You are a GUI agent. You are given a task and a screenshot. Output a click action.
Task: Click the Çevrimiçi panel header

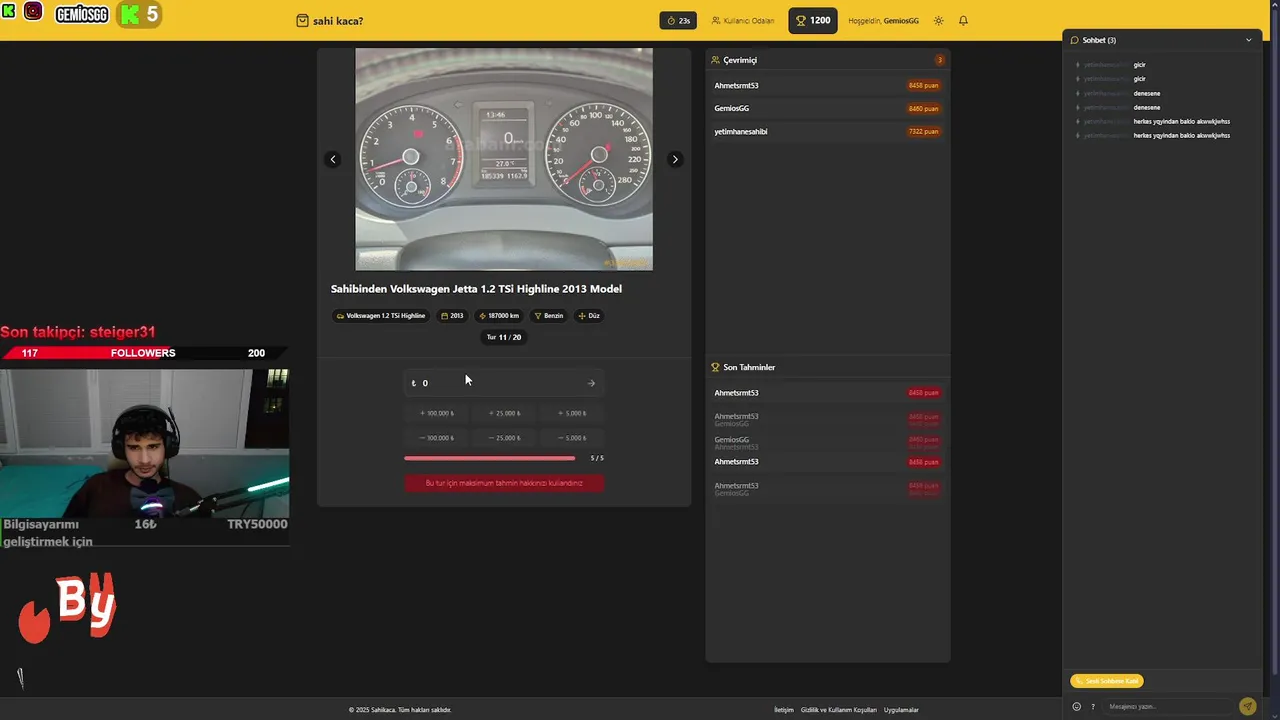828,60
